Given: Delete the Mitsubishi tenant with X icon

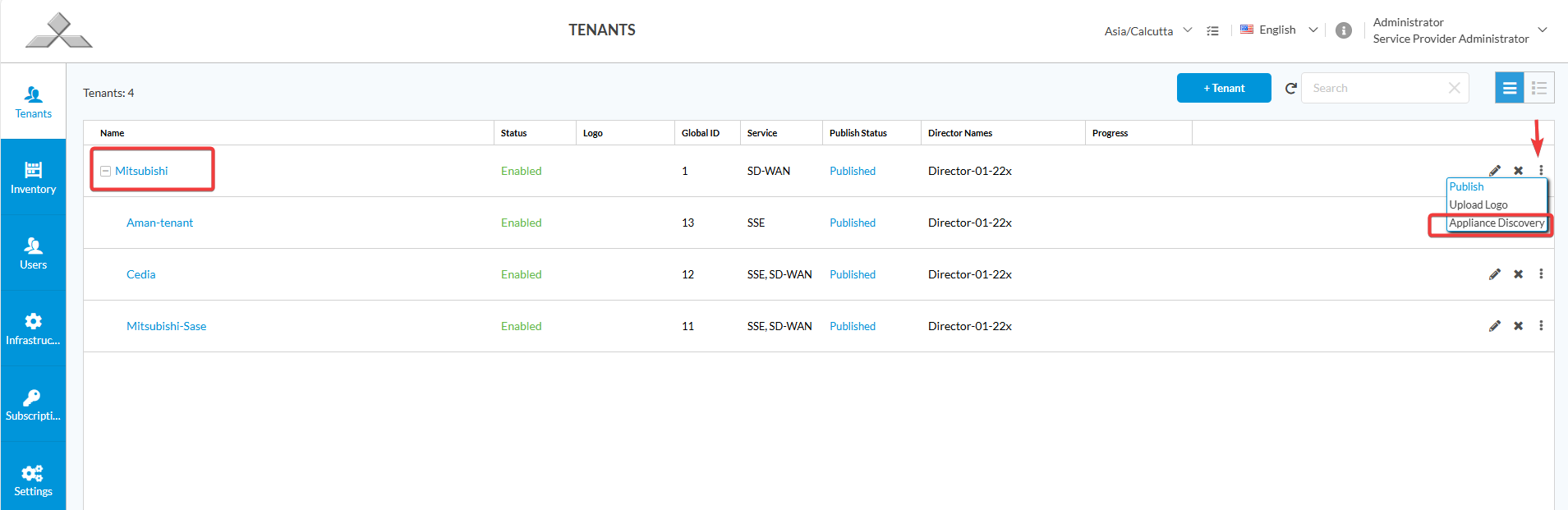Looking at the screenshot, I should [x=1519, y=171].
